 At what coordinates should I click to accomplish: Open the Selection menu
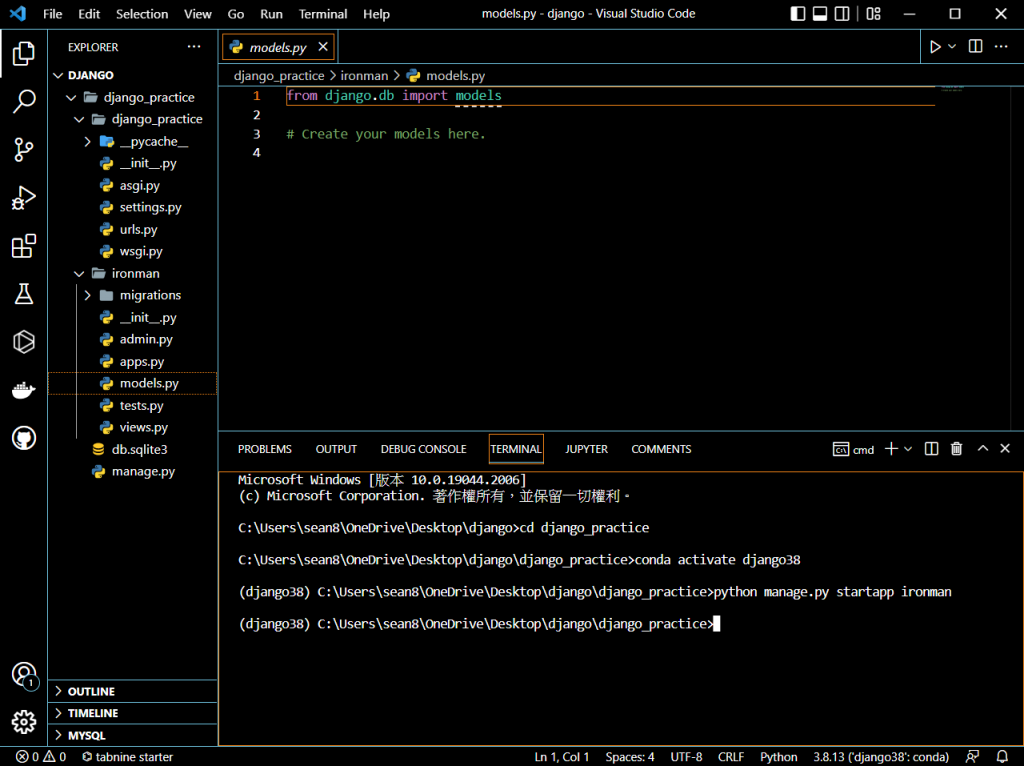point(142,14)
